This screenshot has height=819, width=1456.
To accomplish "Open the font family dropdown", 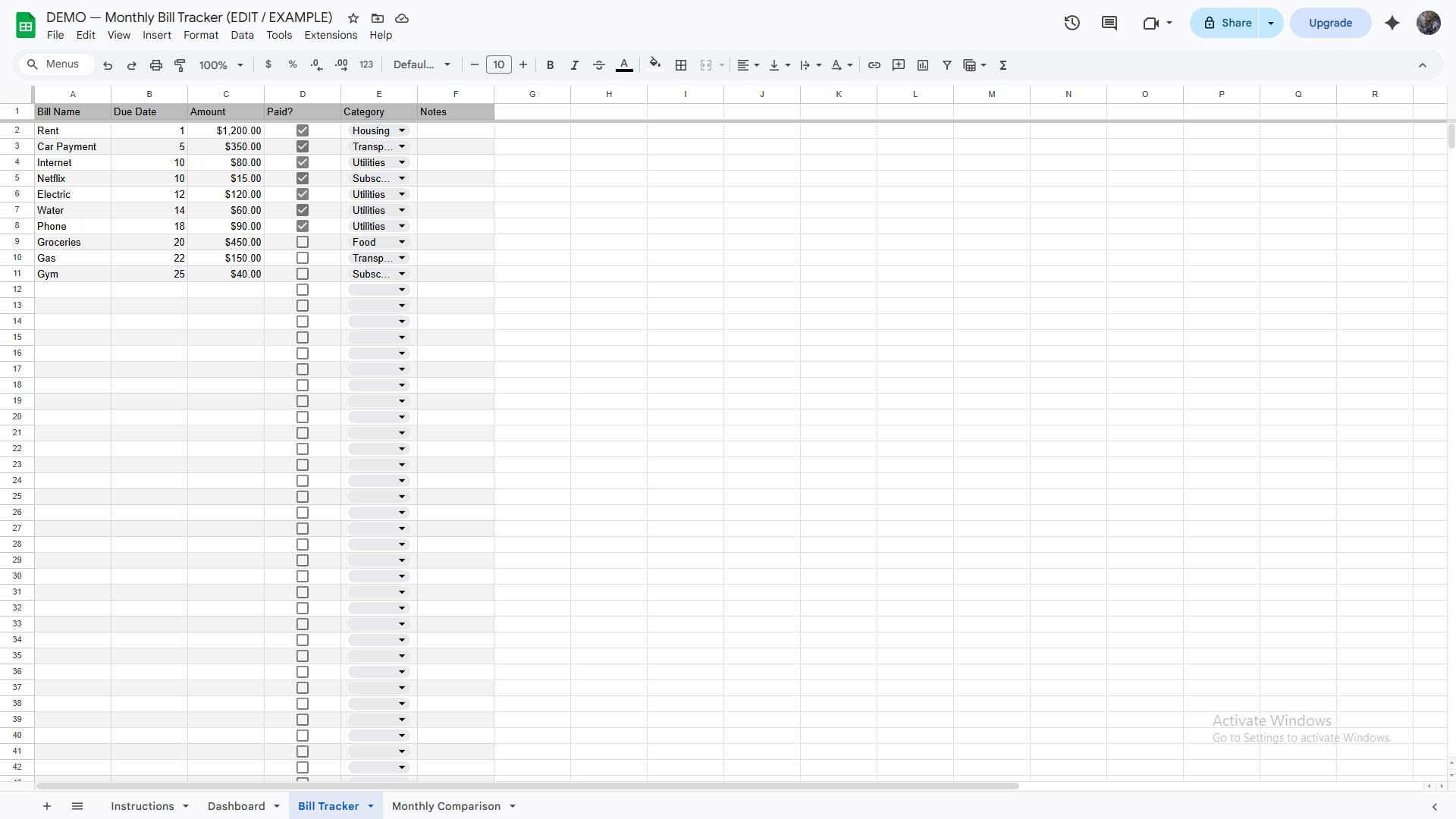I will pyautogui.click(x=422, y=65).
